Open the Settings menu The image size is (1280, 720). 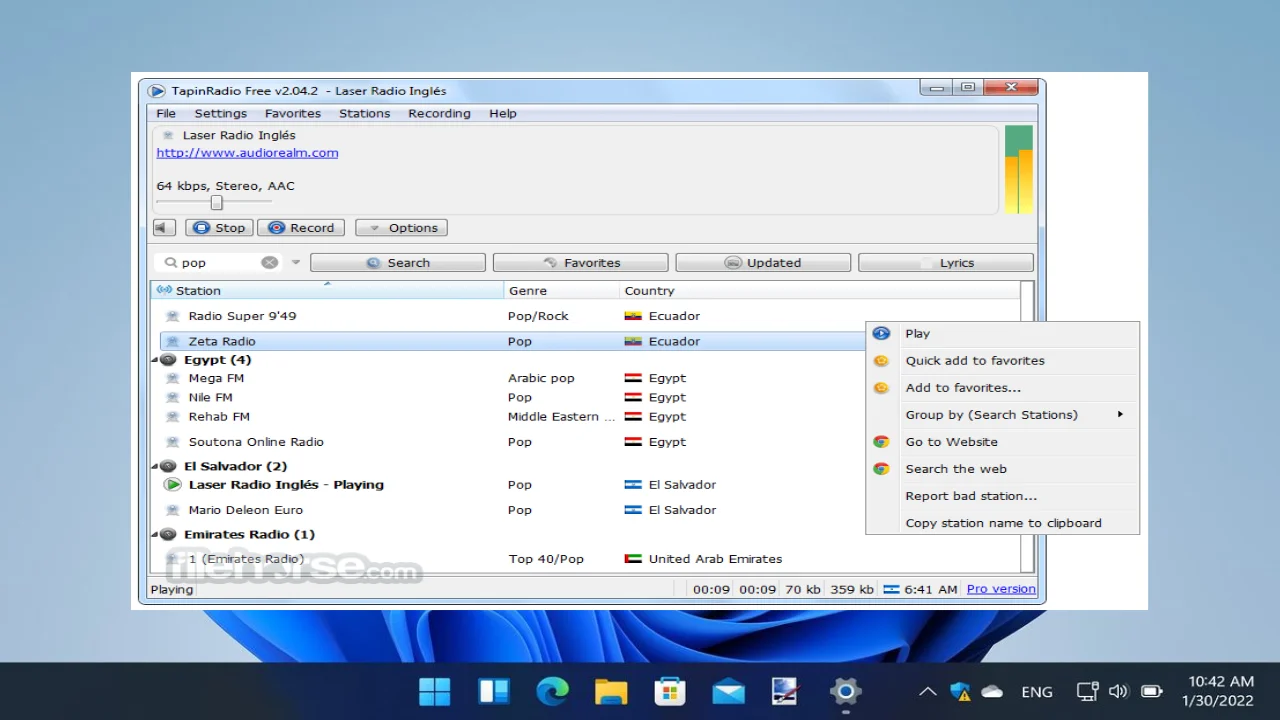(220, 114)
